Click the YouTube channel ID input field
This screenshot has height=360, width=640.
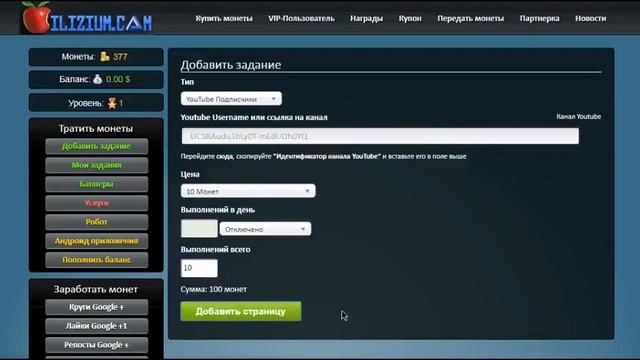[x=380, y=136]
